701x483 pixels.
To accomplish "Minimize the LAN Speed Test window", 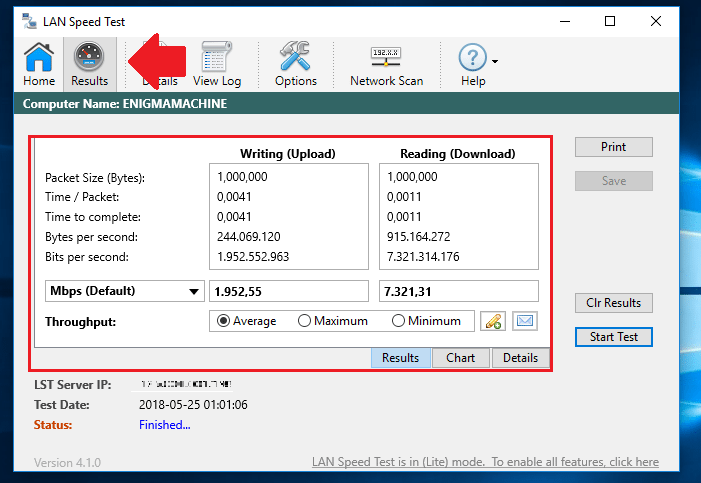I will pos(565,21).
